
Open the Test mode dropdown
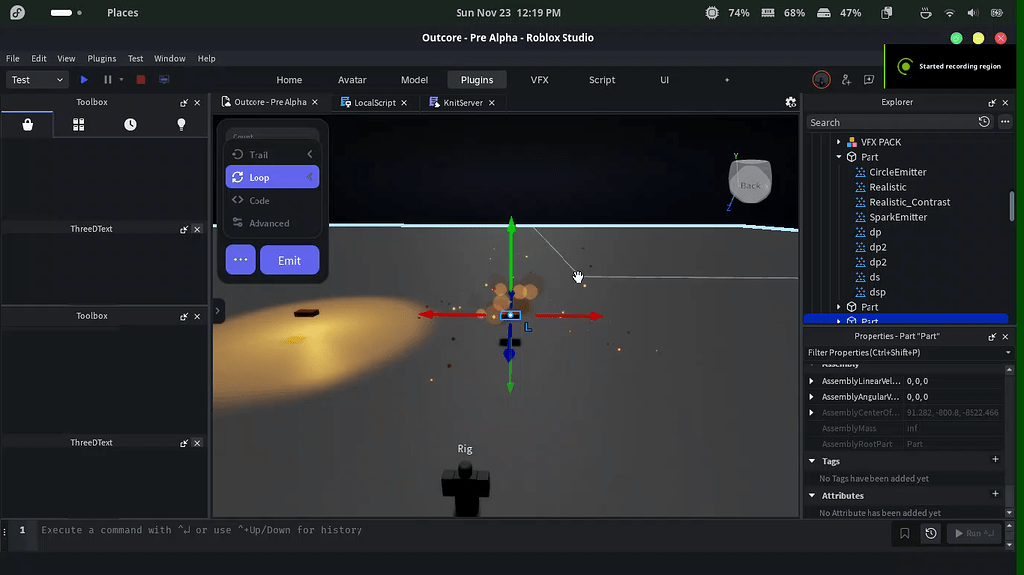tap(37, 80)
